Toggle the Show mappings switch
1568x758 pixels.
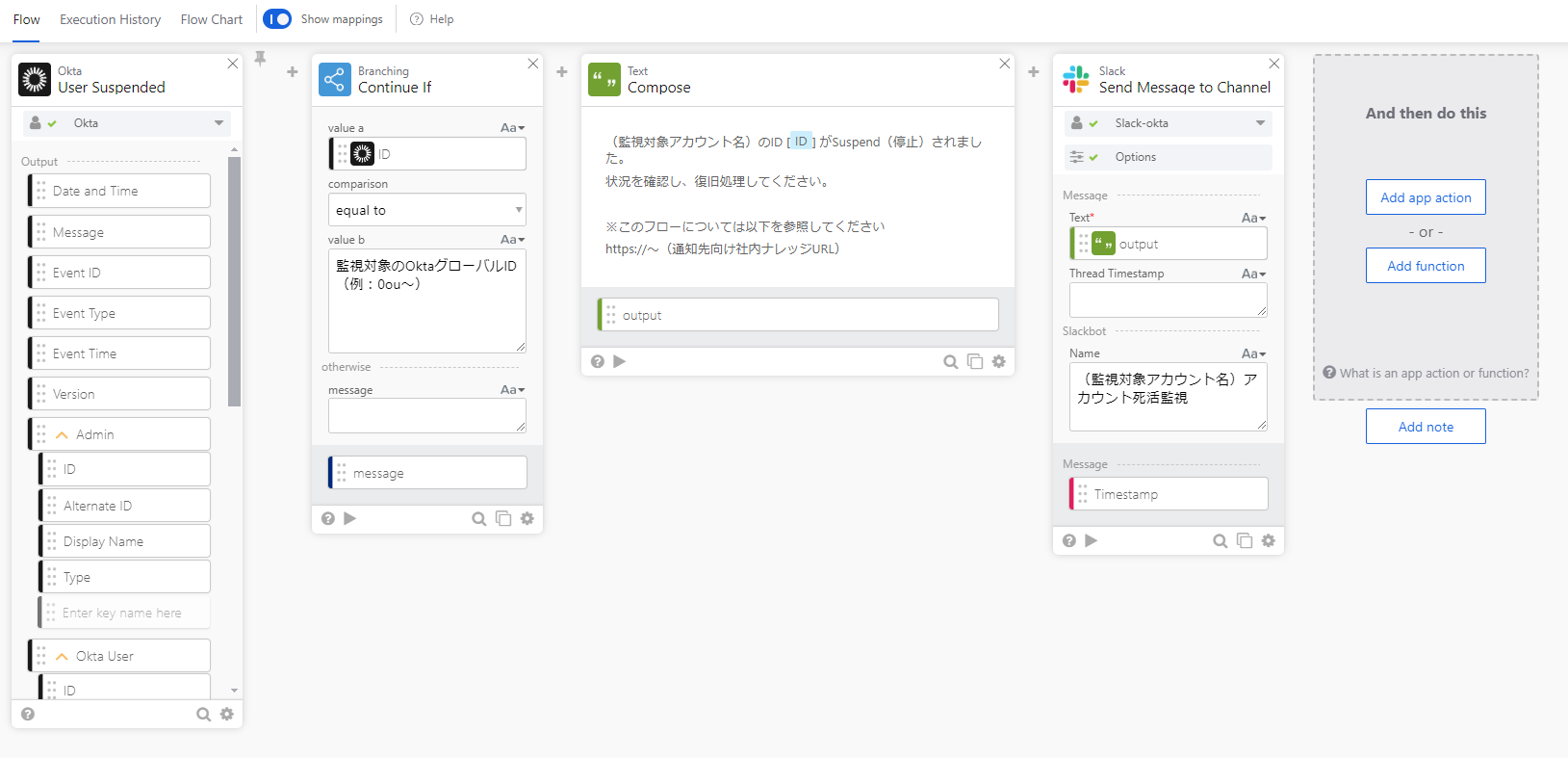pyautogui.click(x=277, y=19)
